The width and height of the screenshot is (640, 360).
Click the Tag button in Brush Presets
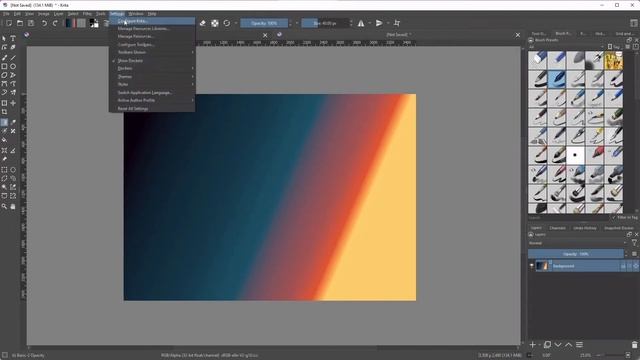coord(615,47)
